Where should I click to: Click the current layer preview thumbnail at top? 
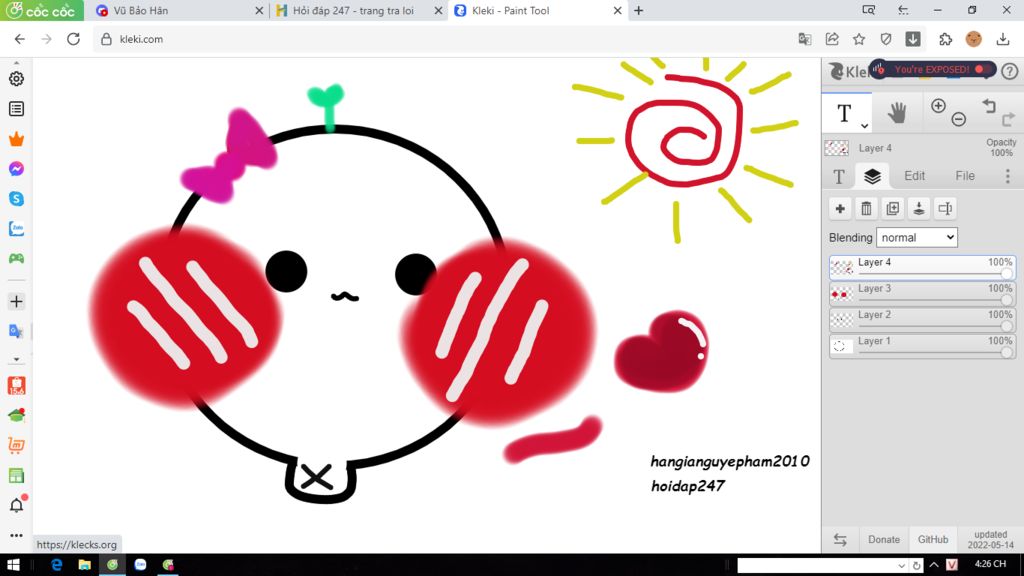(837, 148)
